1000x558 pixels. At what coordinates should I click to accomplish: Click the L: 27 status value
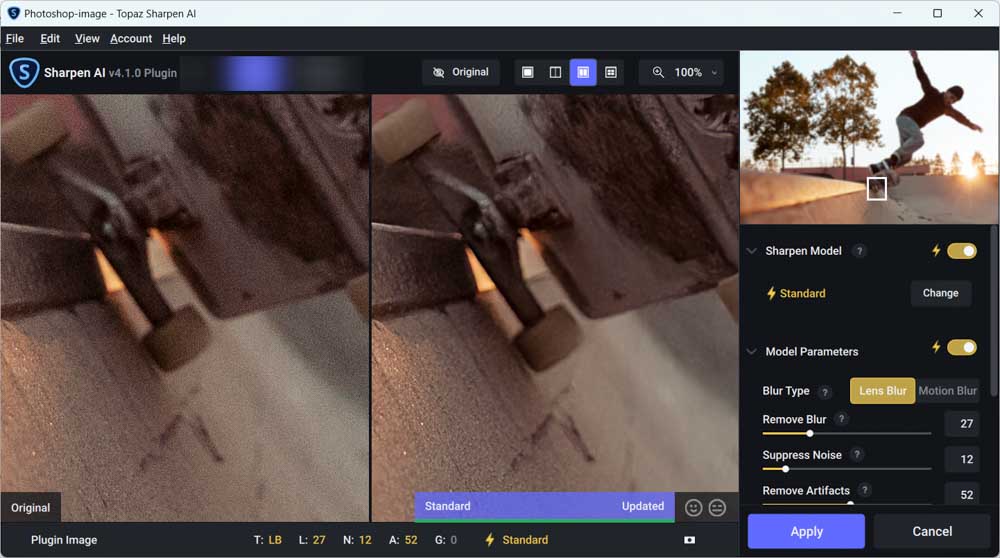tap(312, 540)
